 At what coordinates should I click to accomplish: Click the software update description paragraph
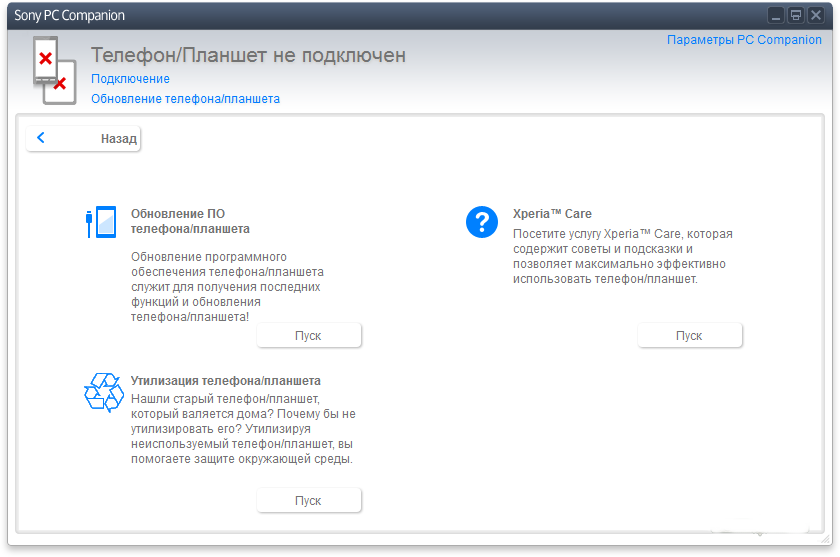[227, 287]
